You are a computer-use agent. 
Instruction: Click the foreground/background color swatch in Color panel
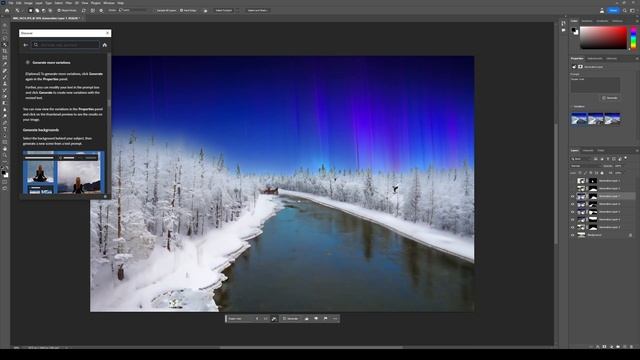(x=575, y=31)
